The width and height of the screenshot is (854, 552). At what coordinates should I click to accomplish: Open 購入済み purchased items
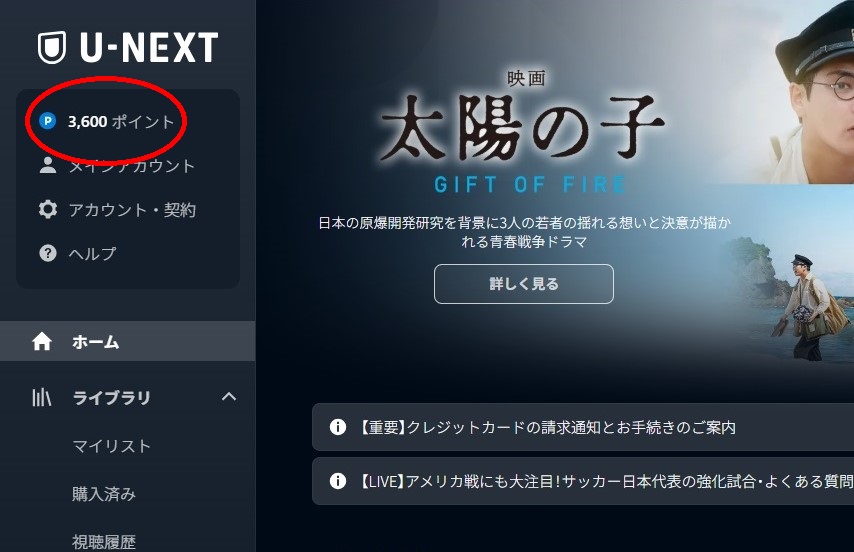coord(104,494)
